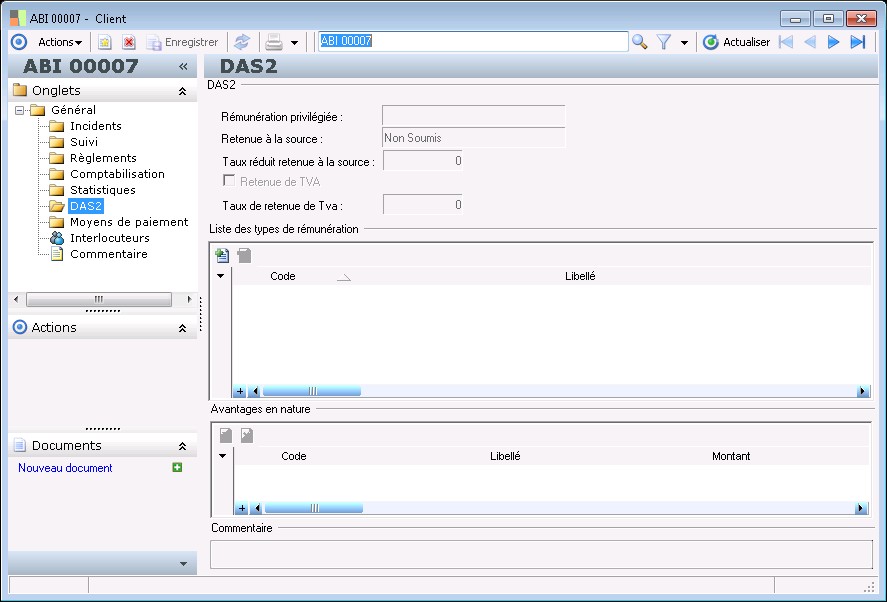
Task: Add a row to remuneration types list
Action: point(222,255)
